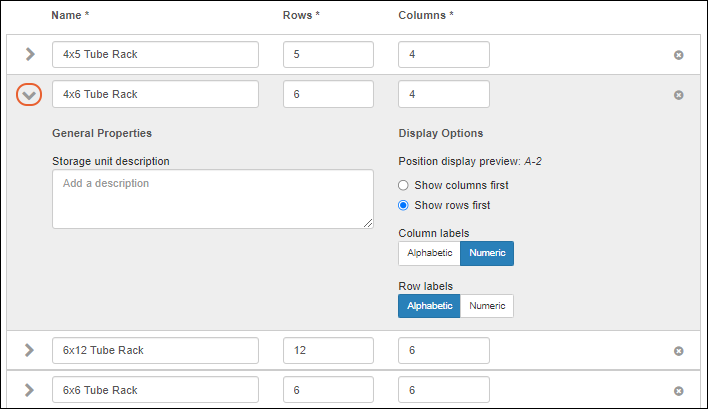Set column labels to Numeric

pos(487,253)
